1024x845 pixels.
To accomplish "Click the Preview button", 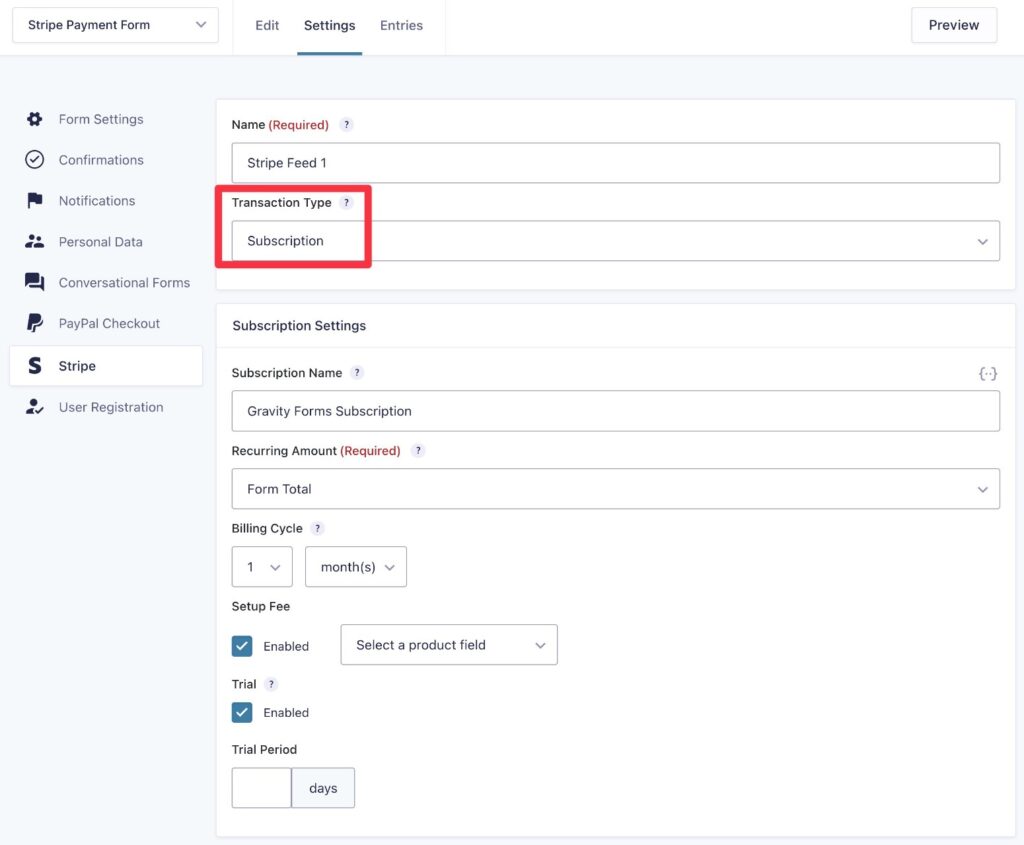I will [953, 24].
